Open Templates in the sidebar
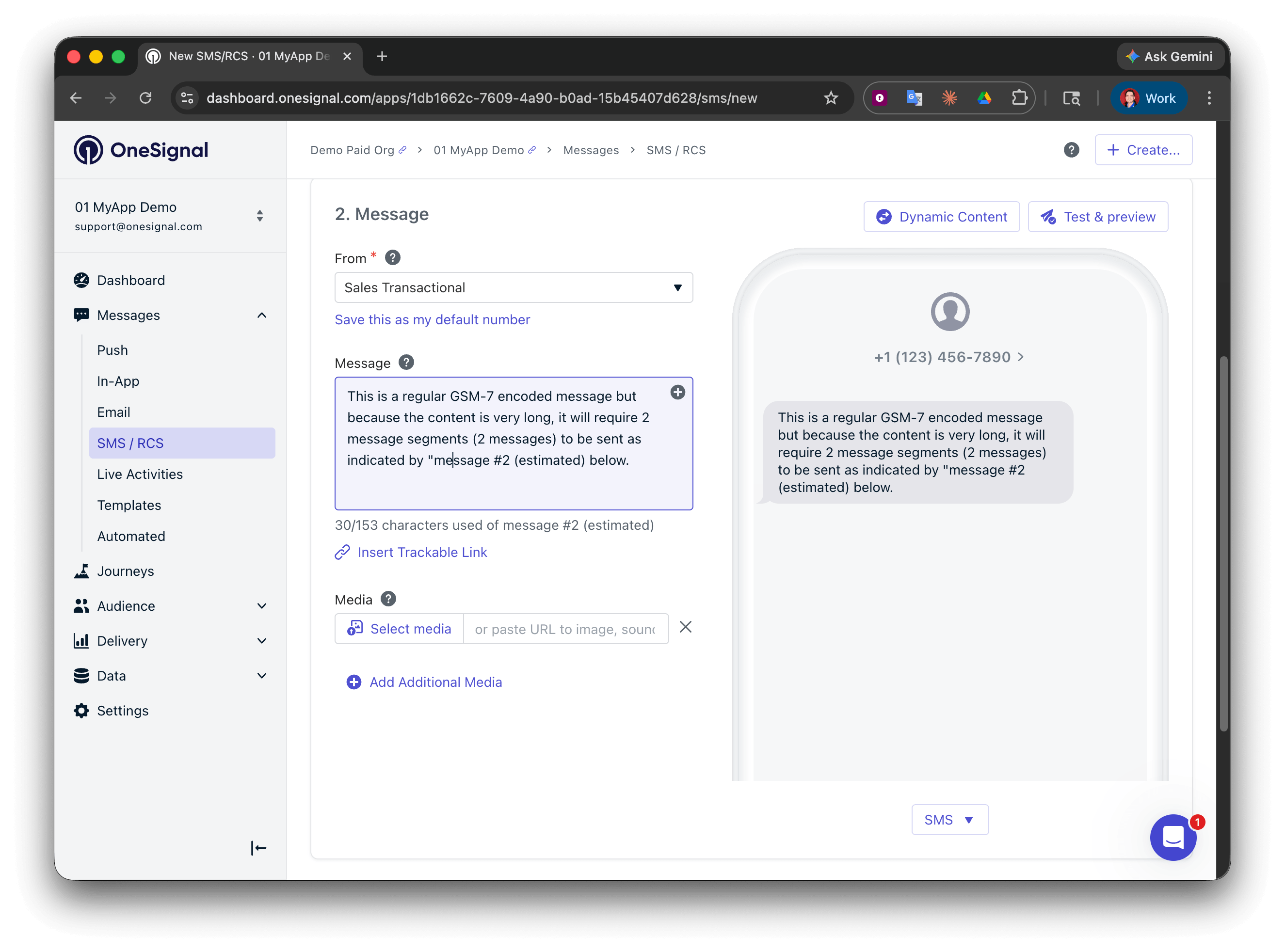This screenshot has width=1285, height=952. (129, 505)
